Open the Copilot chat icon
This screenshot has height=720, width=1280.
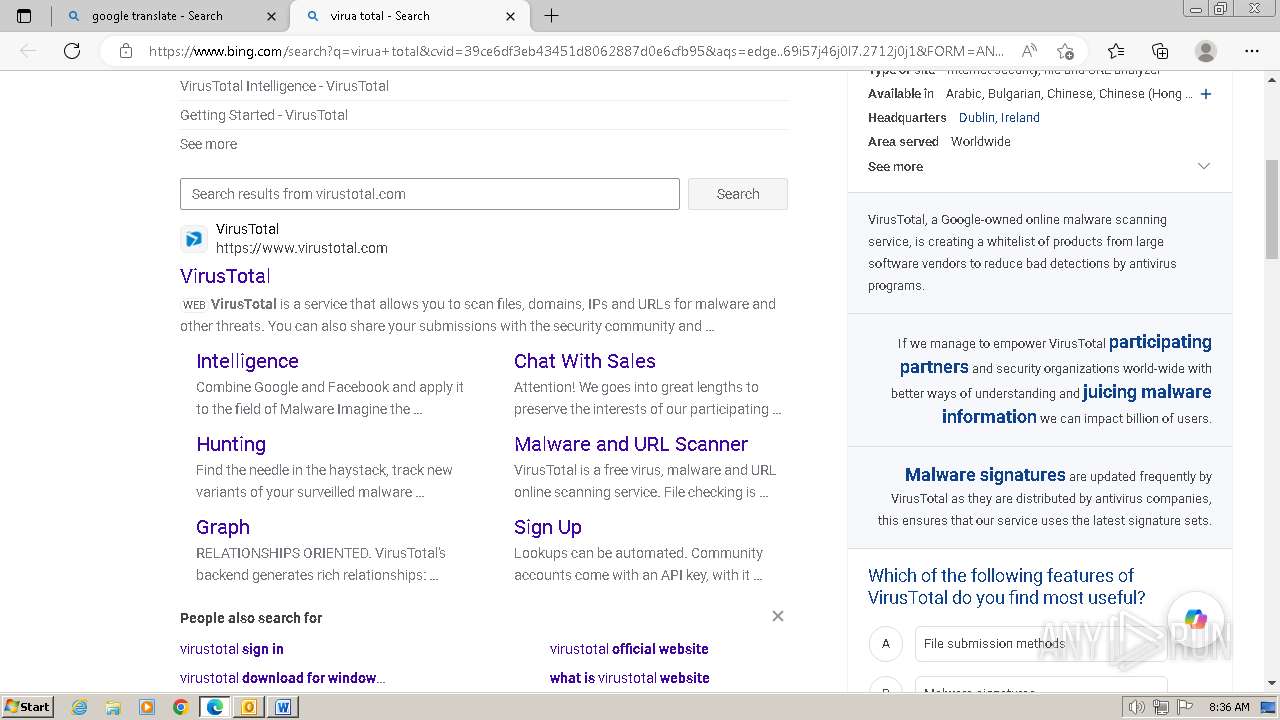pos(1195,620)
